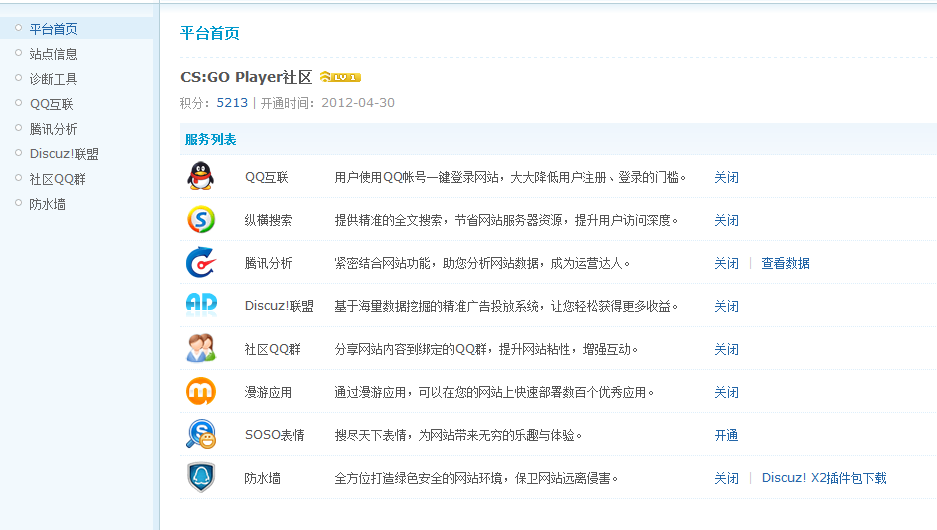Click the CS:GO Player社区 site title

246,77
